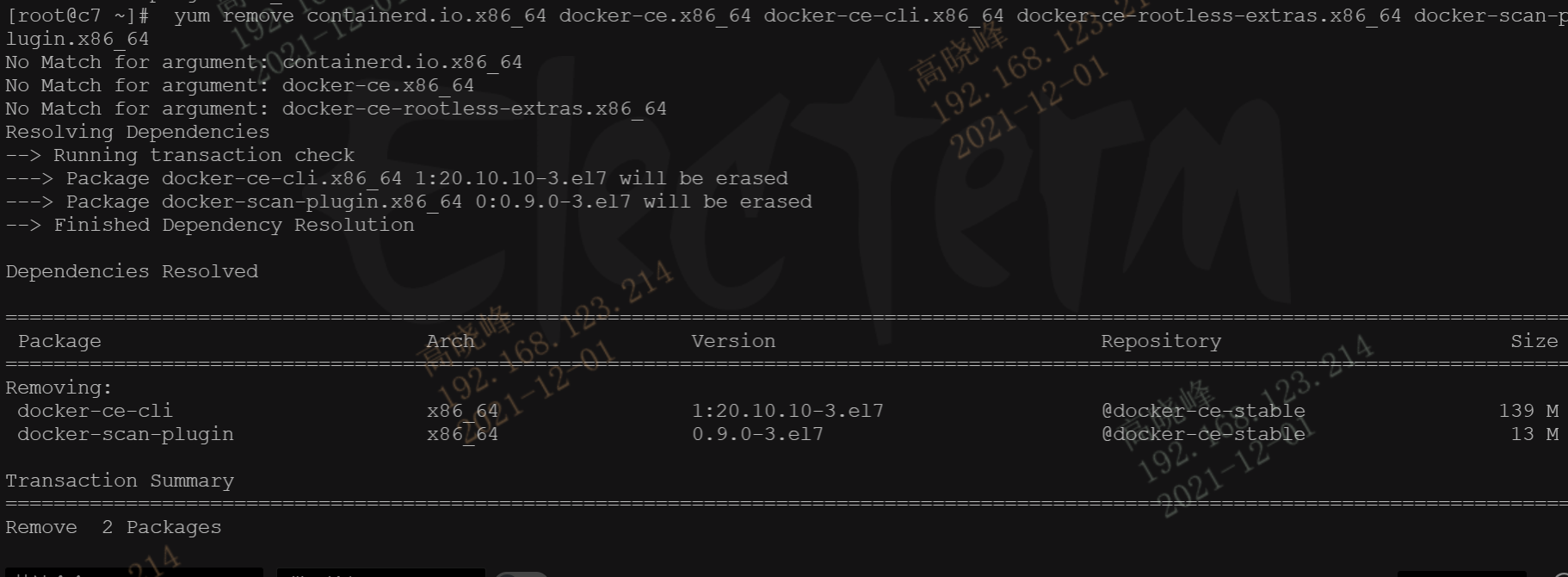Click the Resolving Dependencies line
Viewport: 1568px width, 577px height.
pyautogui.click(x=138, y=132)
